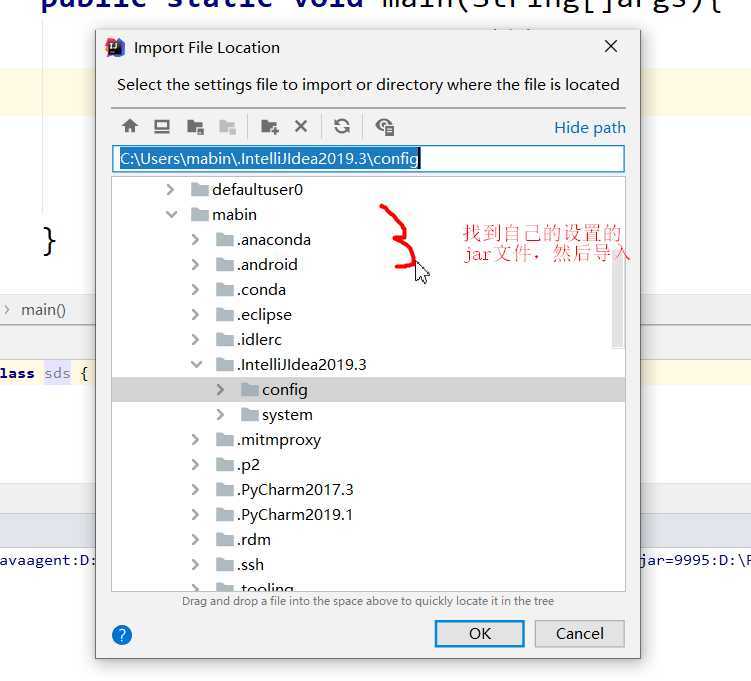751x681 pixels.
Task: Click the sds class name in editor
Action: click(57, 373)
